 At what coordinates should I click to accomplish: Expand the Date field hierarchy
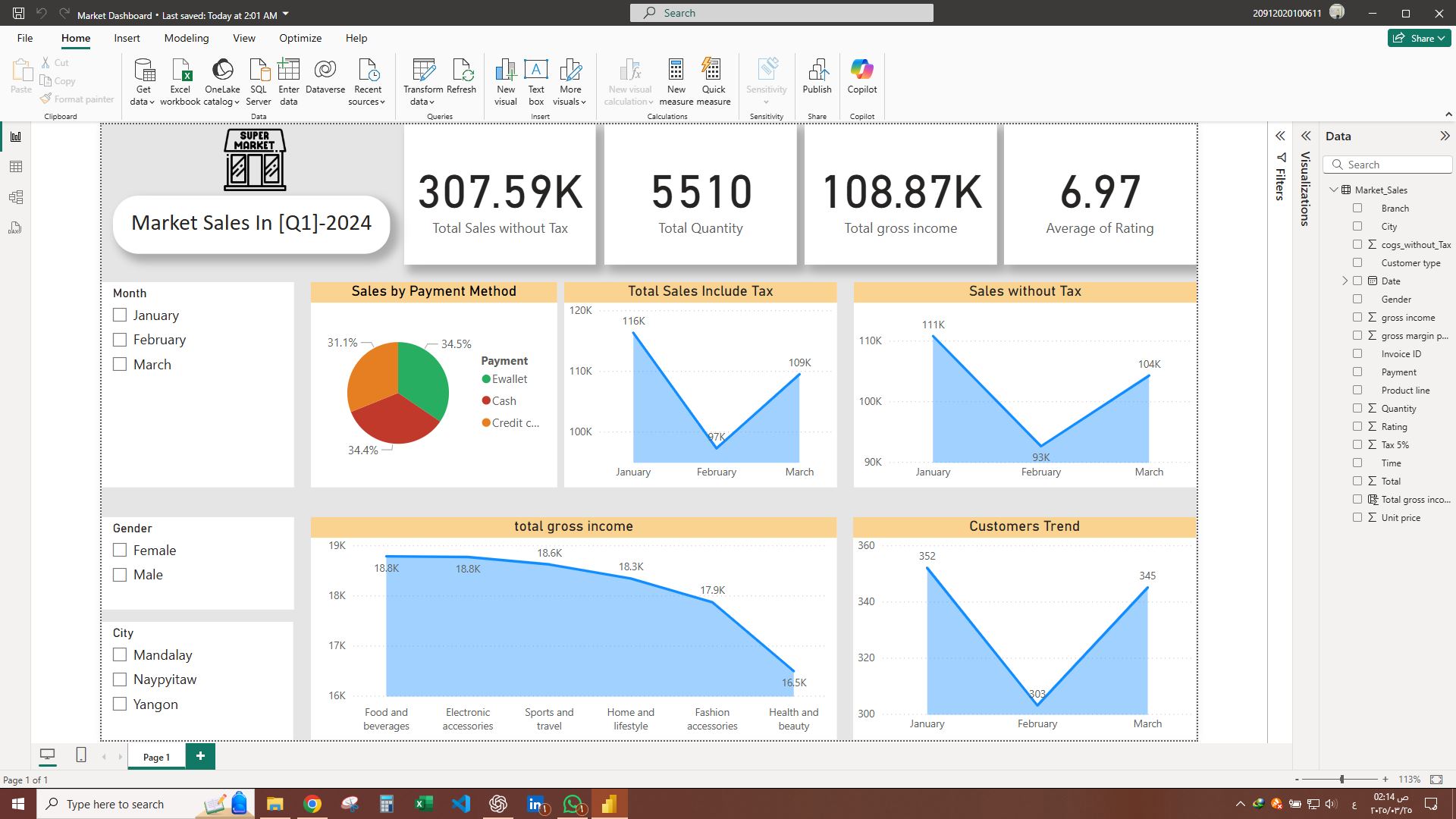[1345, 281]
